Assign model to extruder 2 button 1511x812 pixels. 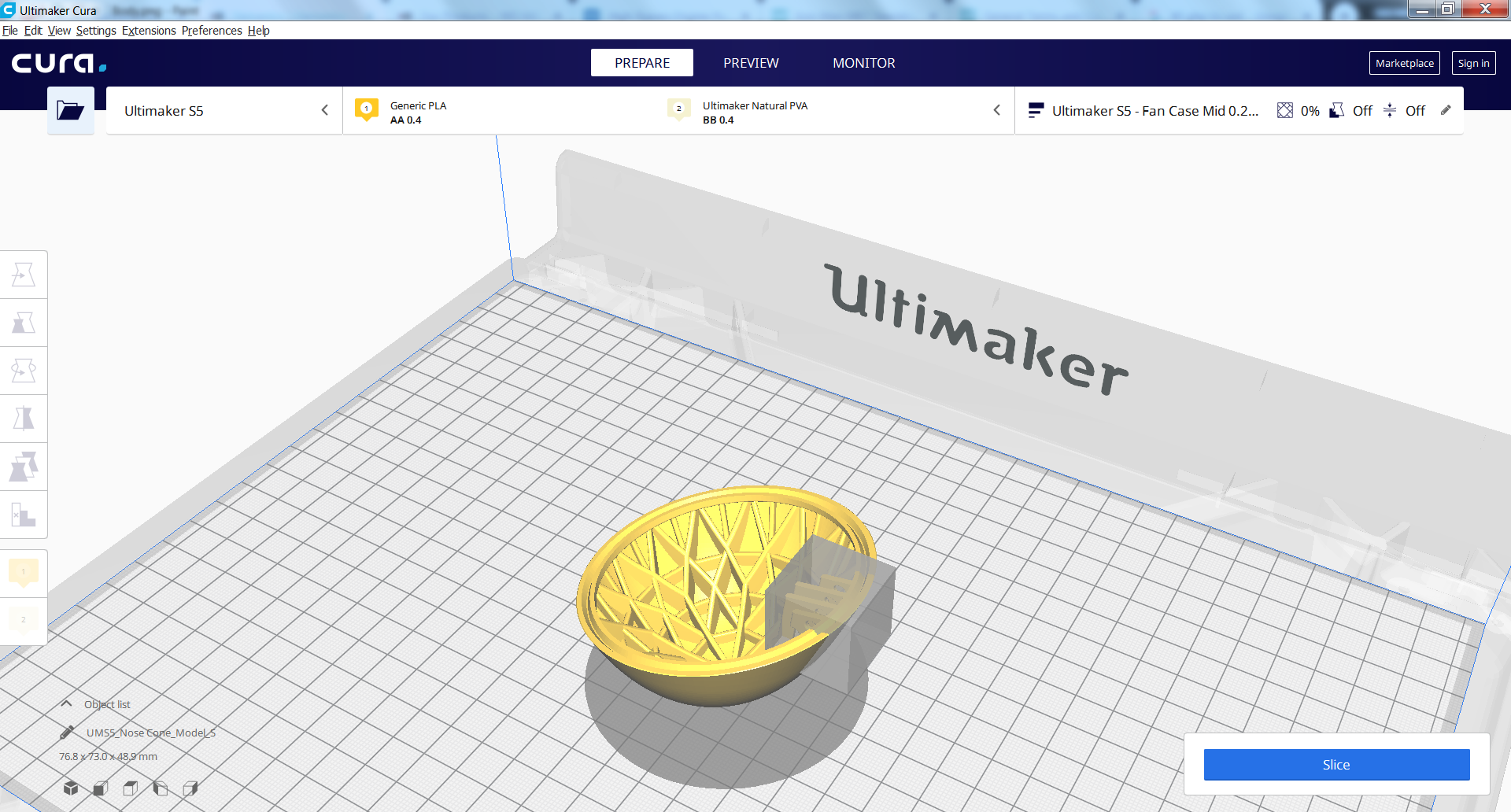click(x=24, y=620)
